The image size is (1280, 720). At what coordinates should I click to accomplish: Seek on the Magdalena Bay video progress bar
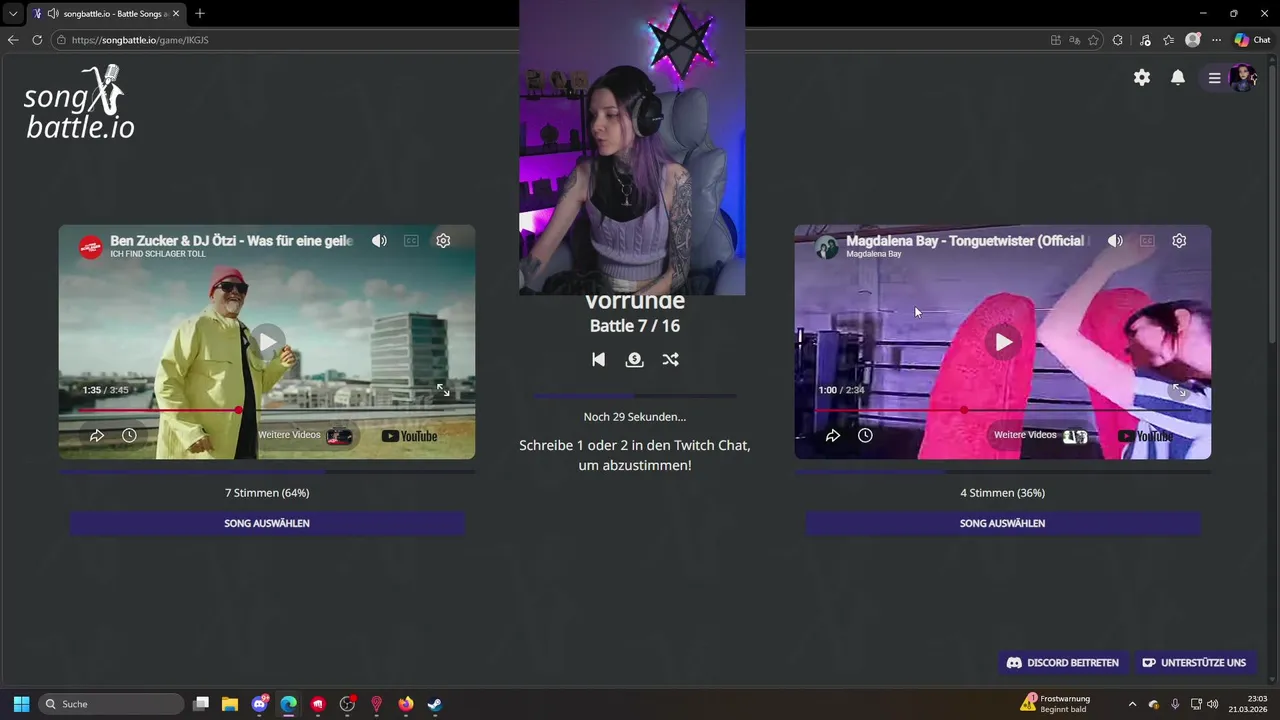(1003, 410)
